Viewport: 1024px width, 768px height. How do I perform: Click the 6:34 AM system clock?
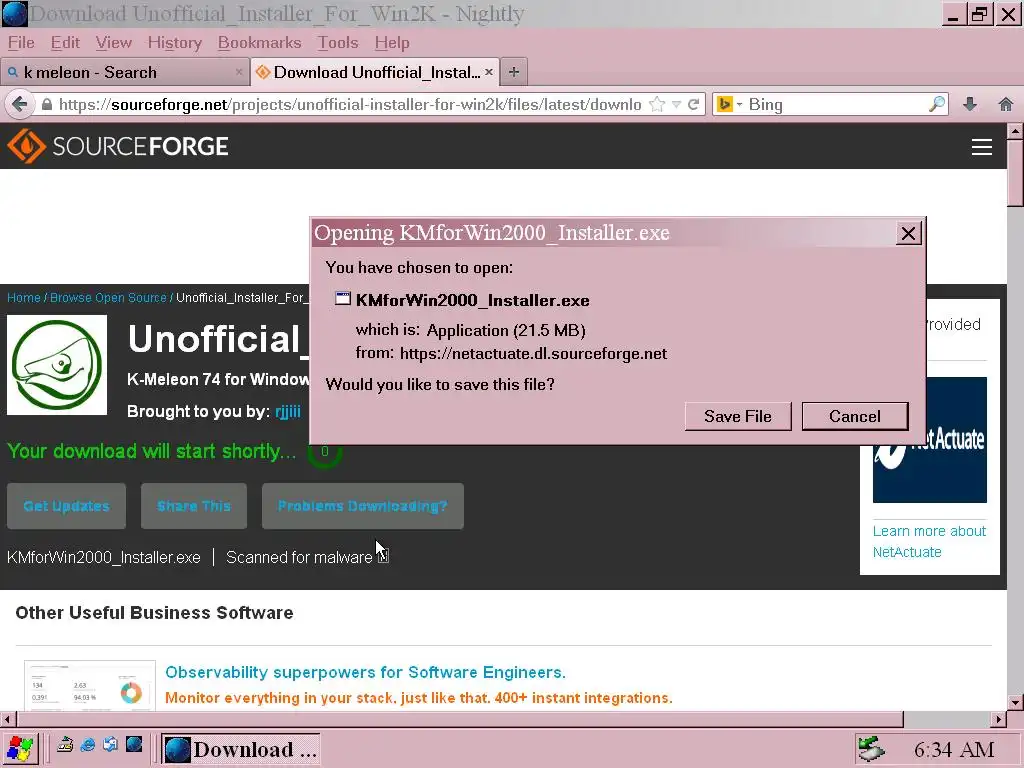(x=954, y=750)
